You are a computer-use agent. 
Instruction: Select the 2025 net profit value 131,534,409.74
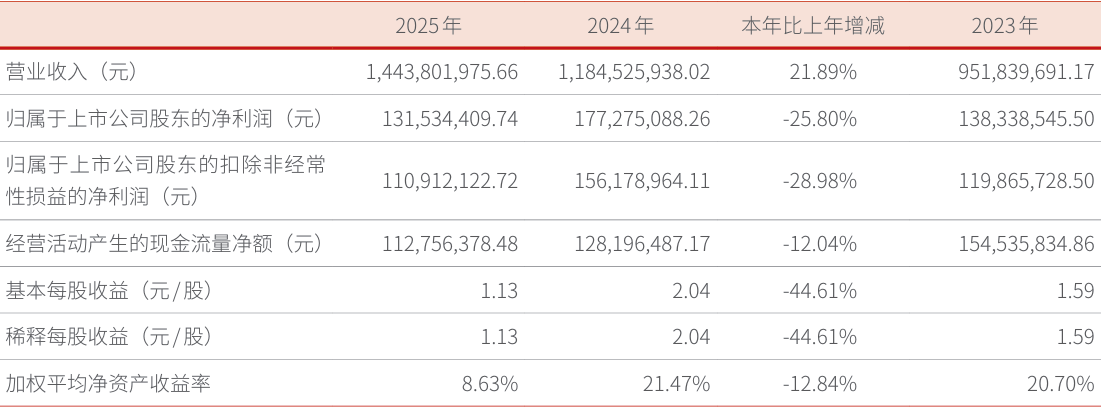pos(450,119)
